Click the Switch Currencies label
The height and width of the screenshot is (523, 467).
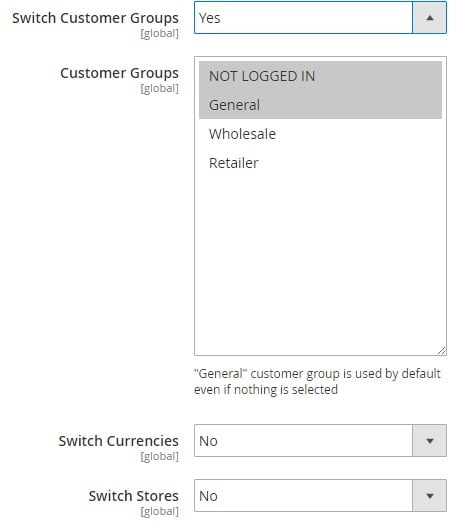pos(119,441)
